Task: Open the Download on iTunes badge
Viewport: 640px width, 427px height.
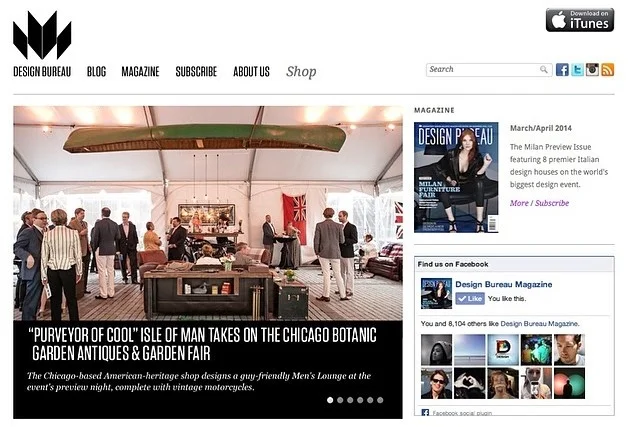Action: pos(580,20)
